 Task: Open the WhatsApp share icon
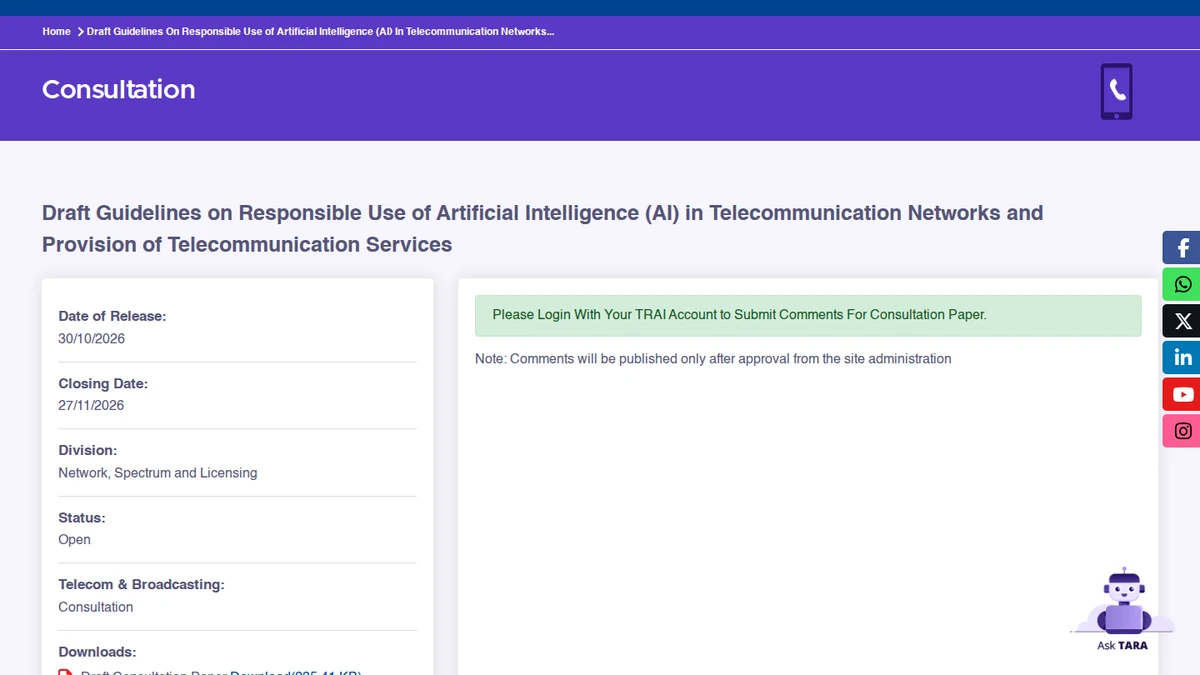pos(1182,285)
